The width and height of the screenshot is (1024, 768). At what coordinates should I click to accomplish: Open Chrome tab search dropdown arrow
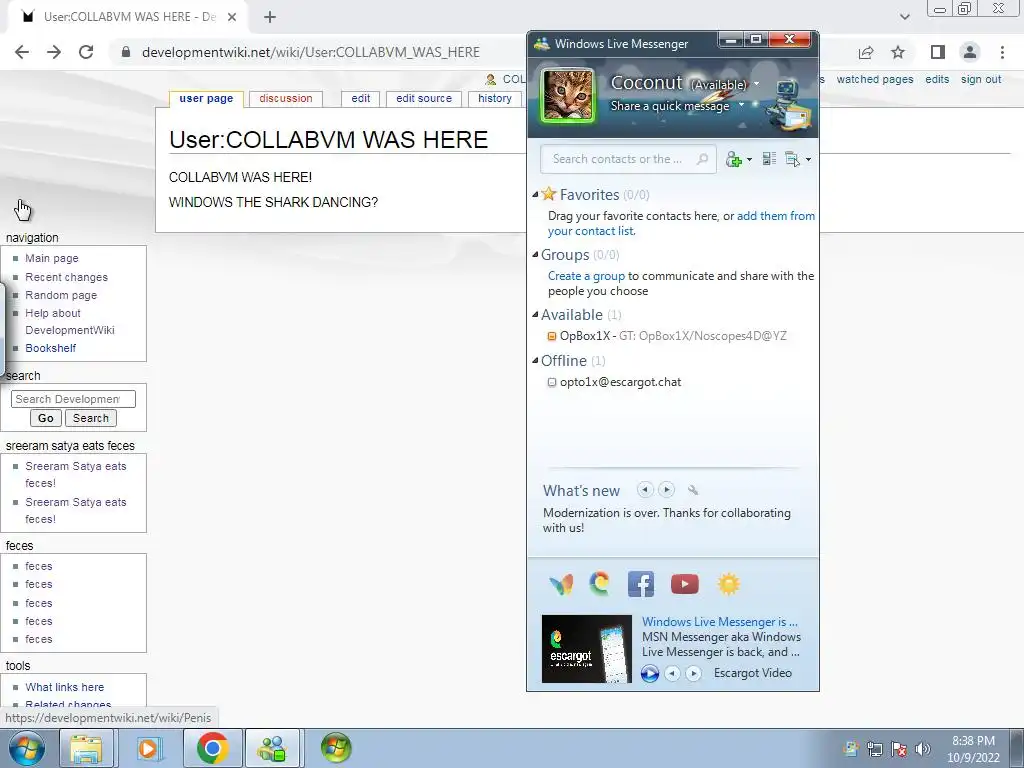click(x=904, y=17)
